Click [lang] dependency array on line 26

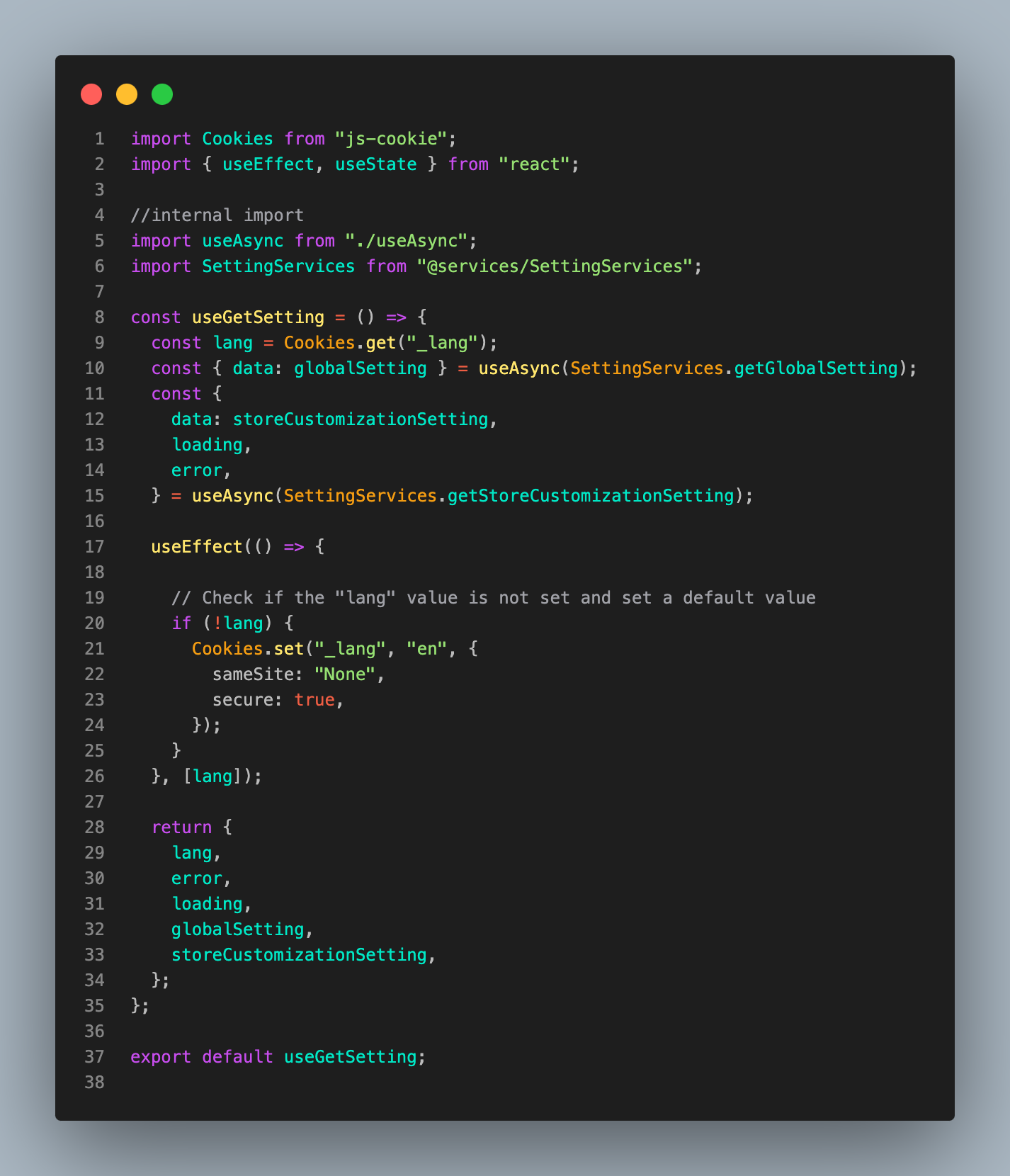coord(212,776)
